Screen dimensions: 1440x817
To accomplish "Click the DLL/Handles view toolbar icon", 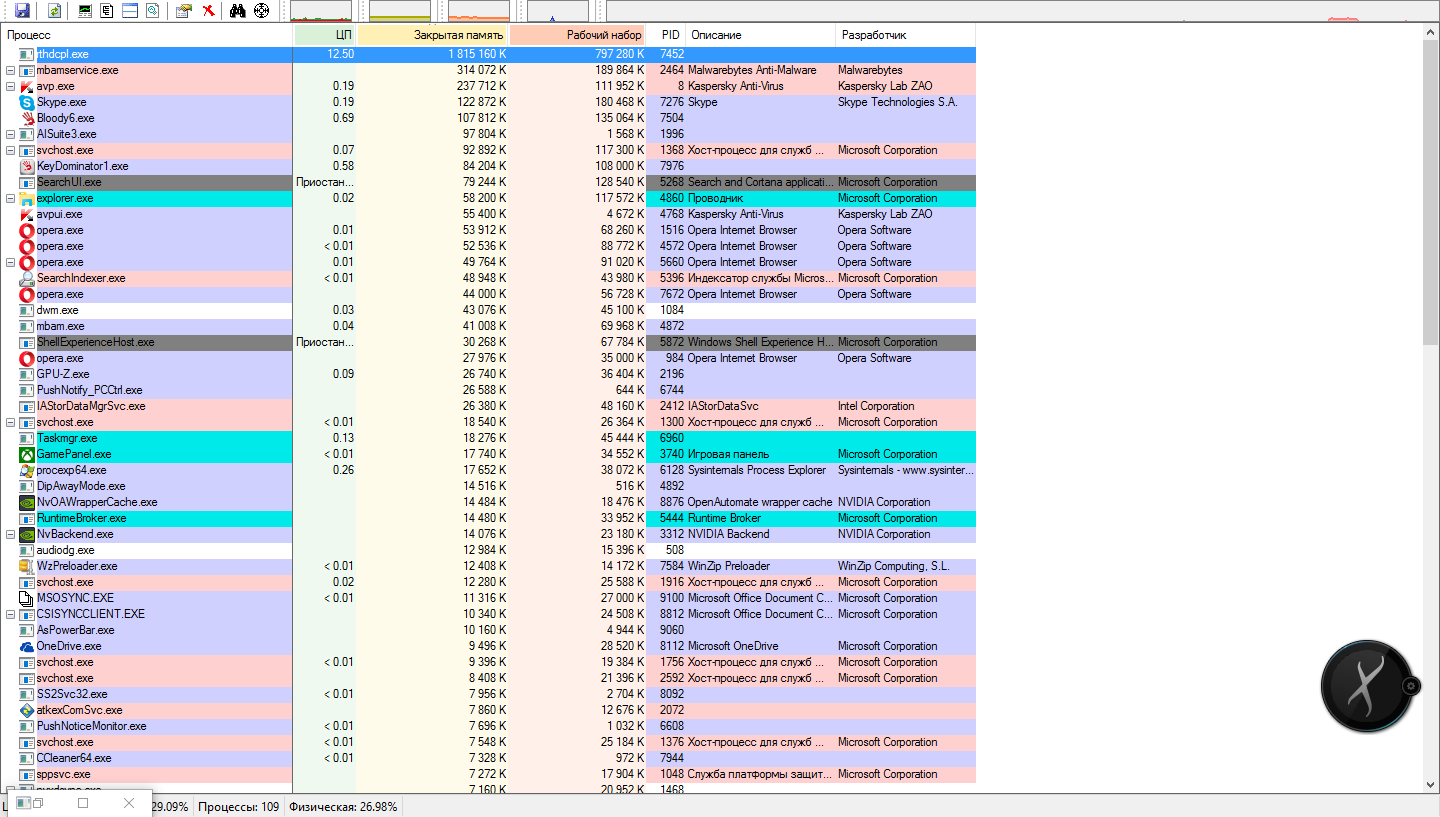I will pyautogui.click(x=152, y=11).
